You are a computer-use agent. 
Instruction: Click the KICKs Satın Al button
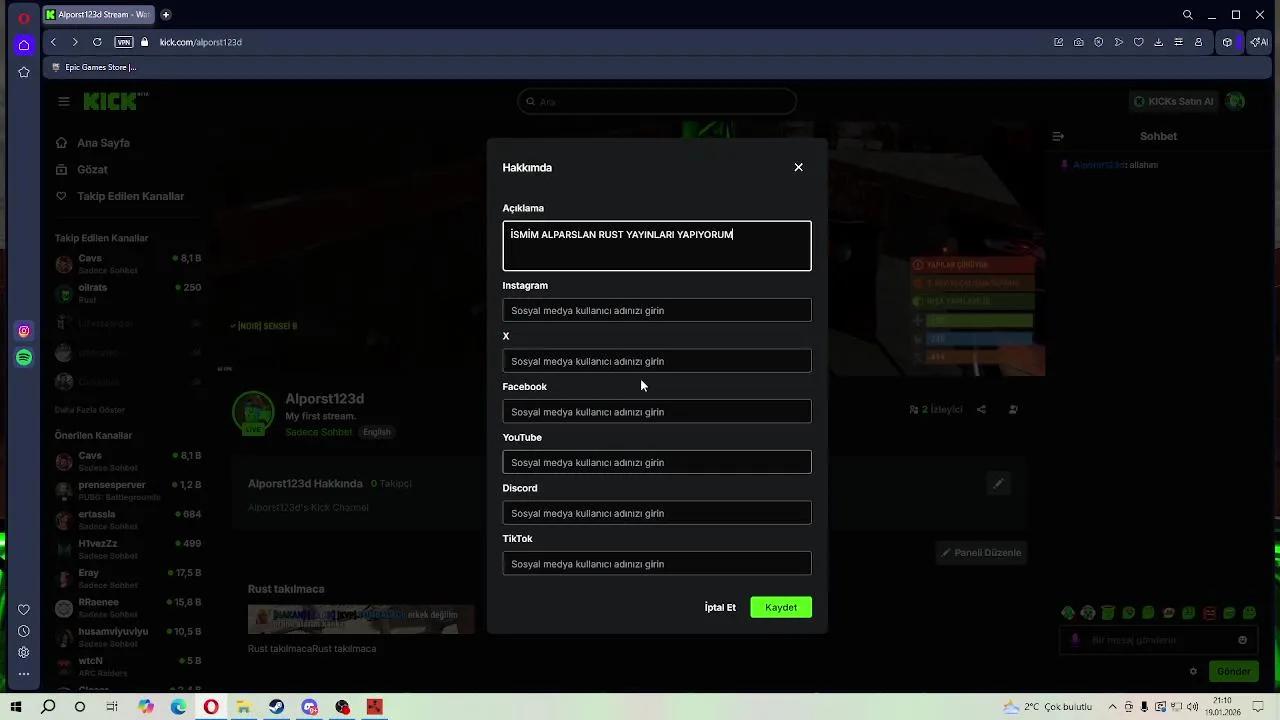pyautogui.click(x=1173, y=101)
